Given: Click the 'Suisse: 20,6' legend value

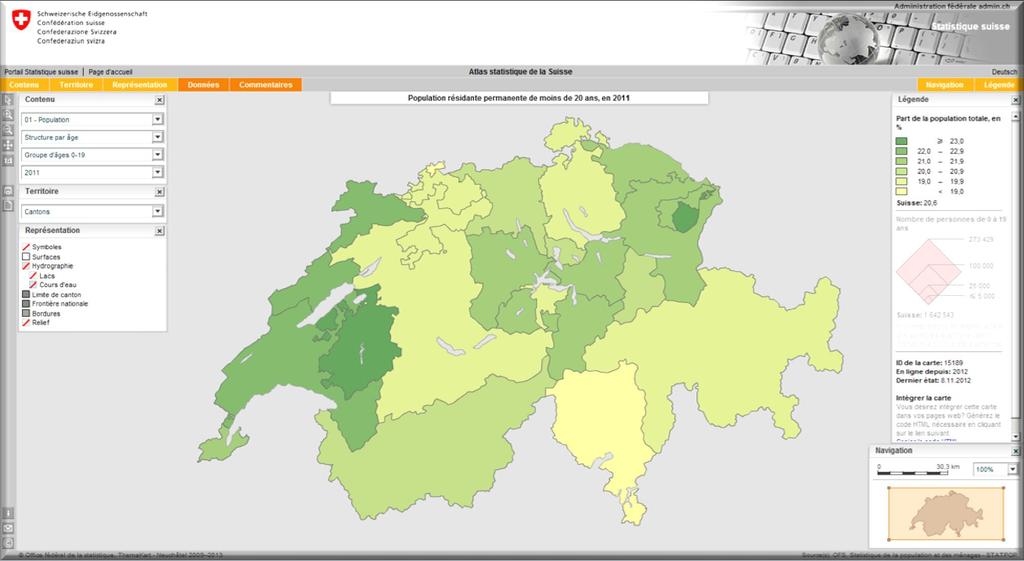Looking at the screenshot, I should click(916, 203).
